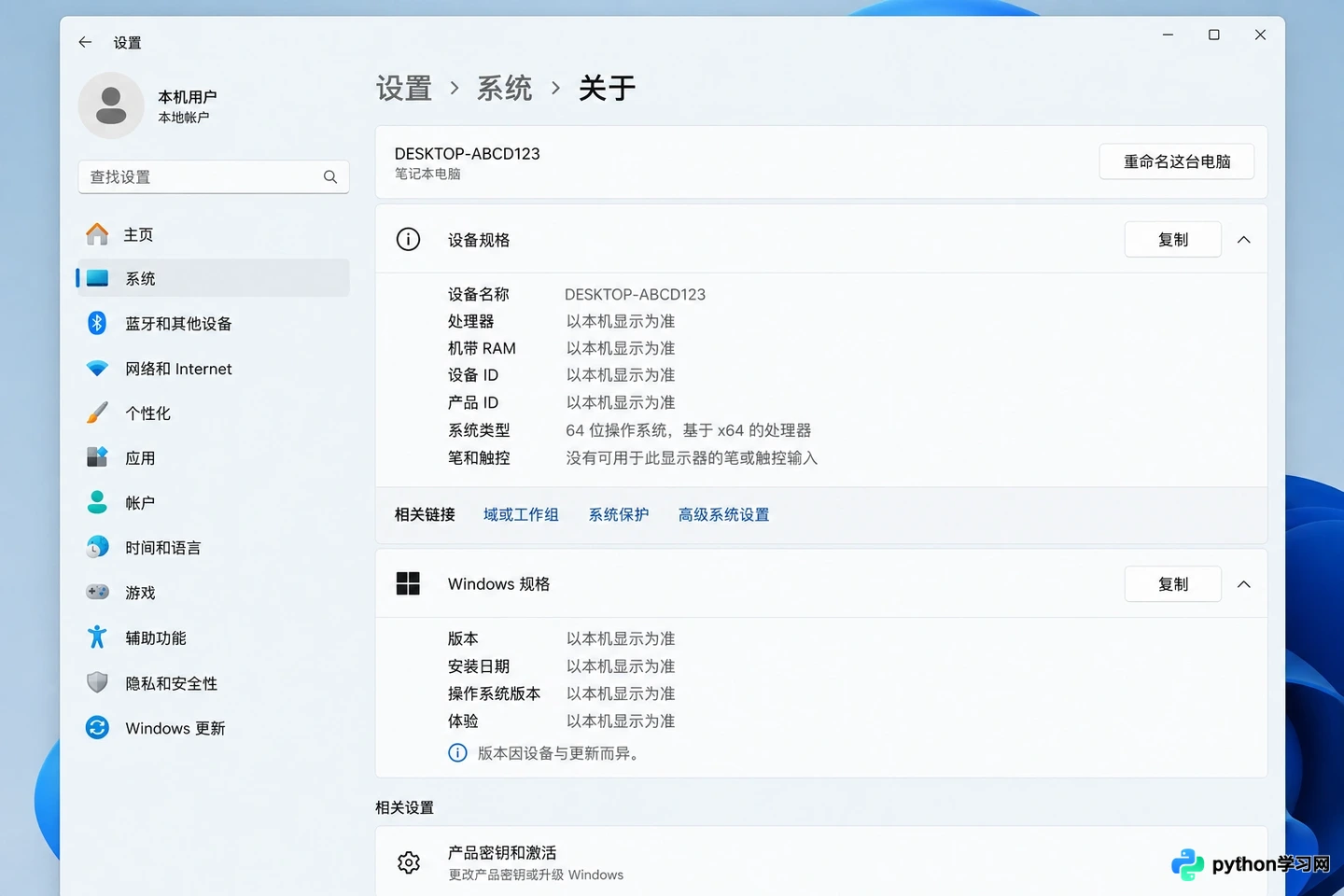
Task: Open the 高级系统设置 link
Action: pos(723,514)
